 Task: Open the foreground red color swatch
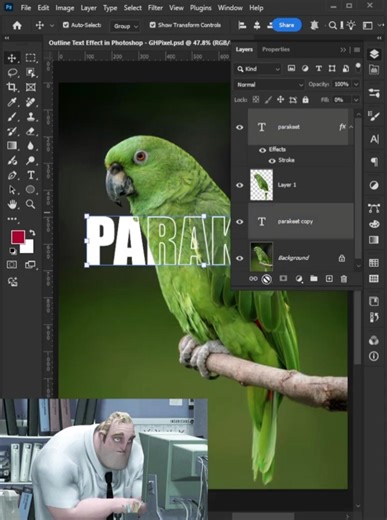click(18, 237)
